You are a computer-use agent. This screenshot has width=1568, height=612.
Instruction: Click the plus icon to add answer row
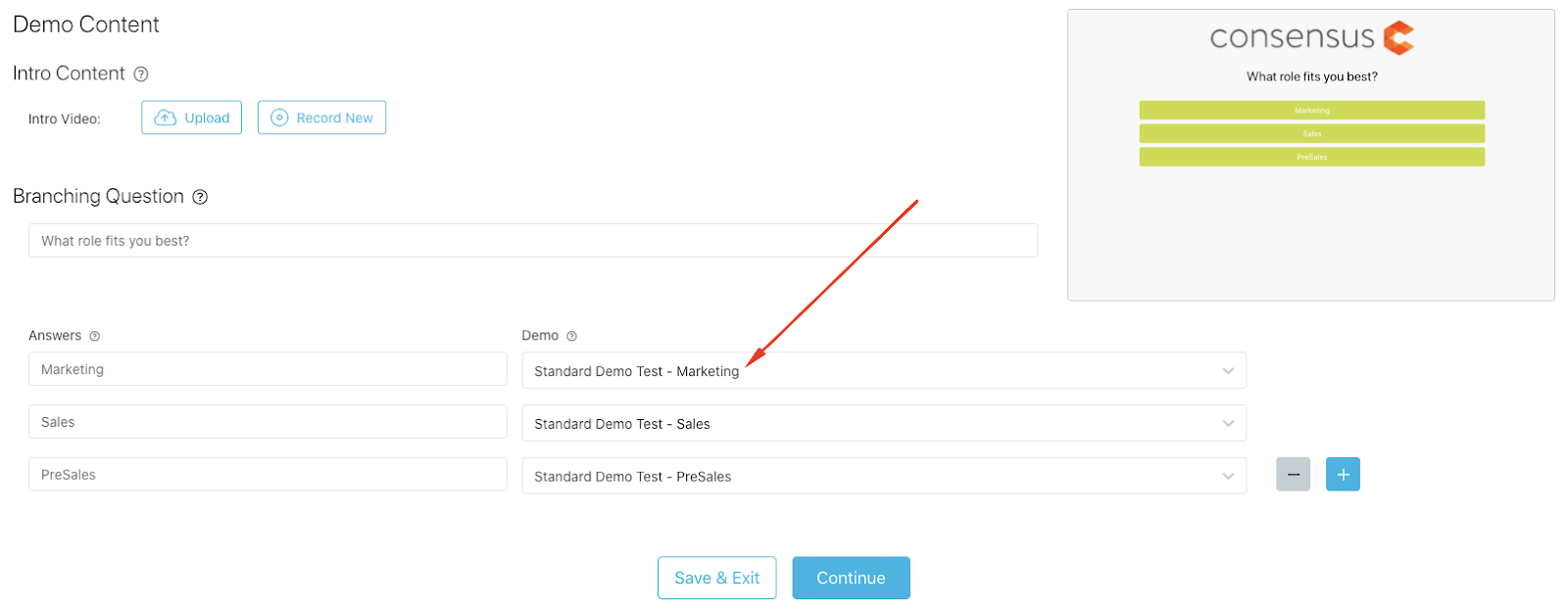[x=1343, y=475]
